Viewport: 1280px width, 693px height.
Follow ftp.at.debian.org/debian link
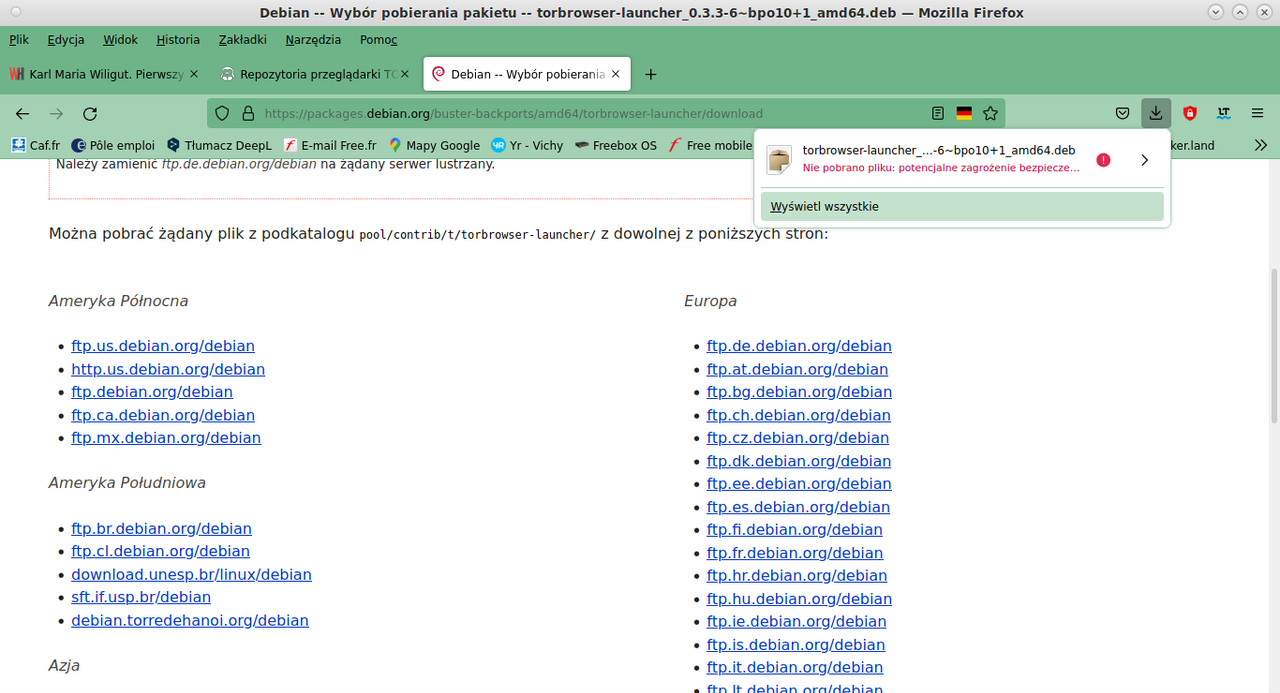point(797,369)
